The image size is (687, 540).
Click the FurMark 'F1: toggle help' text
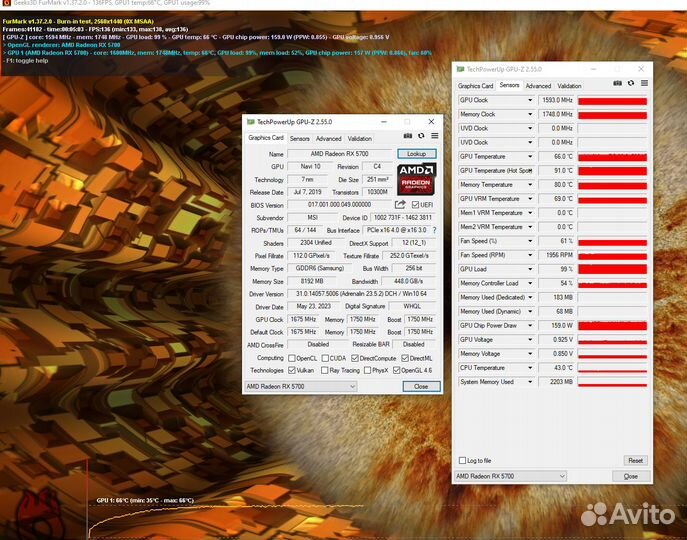pos(27,60)
